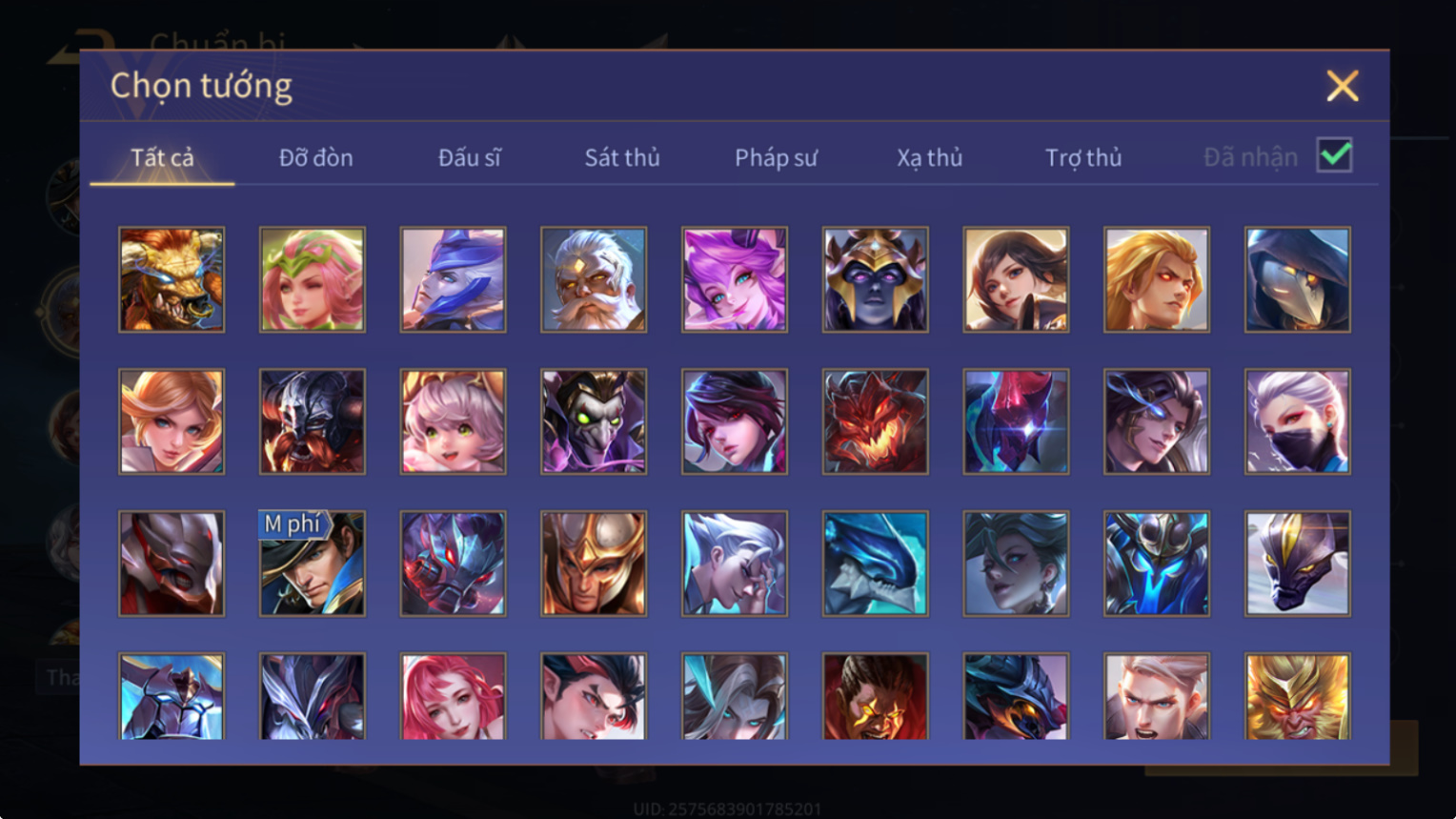Filter heroes by 'Sát thủ' tab

[622, 157]
